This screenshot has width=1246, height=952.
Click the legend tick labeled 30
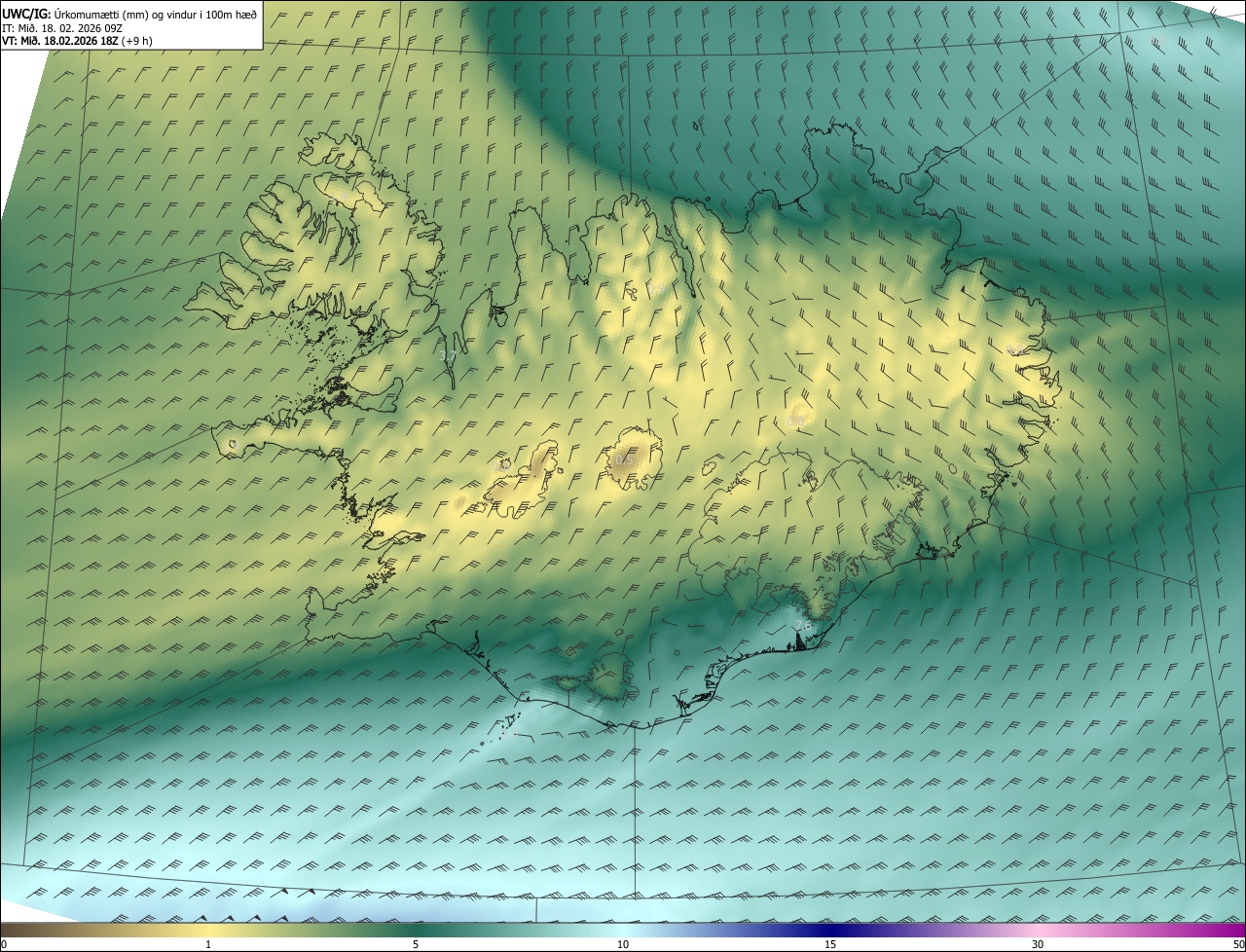(x=1038, y=944)
